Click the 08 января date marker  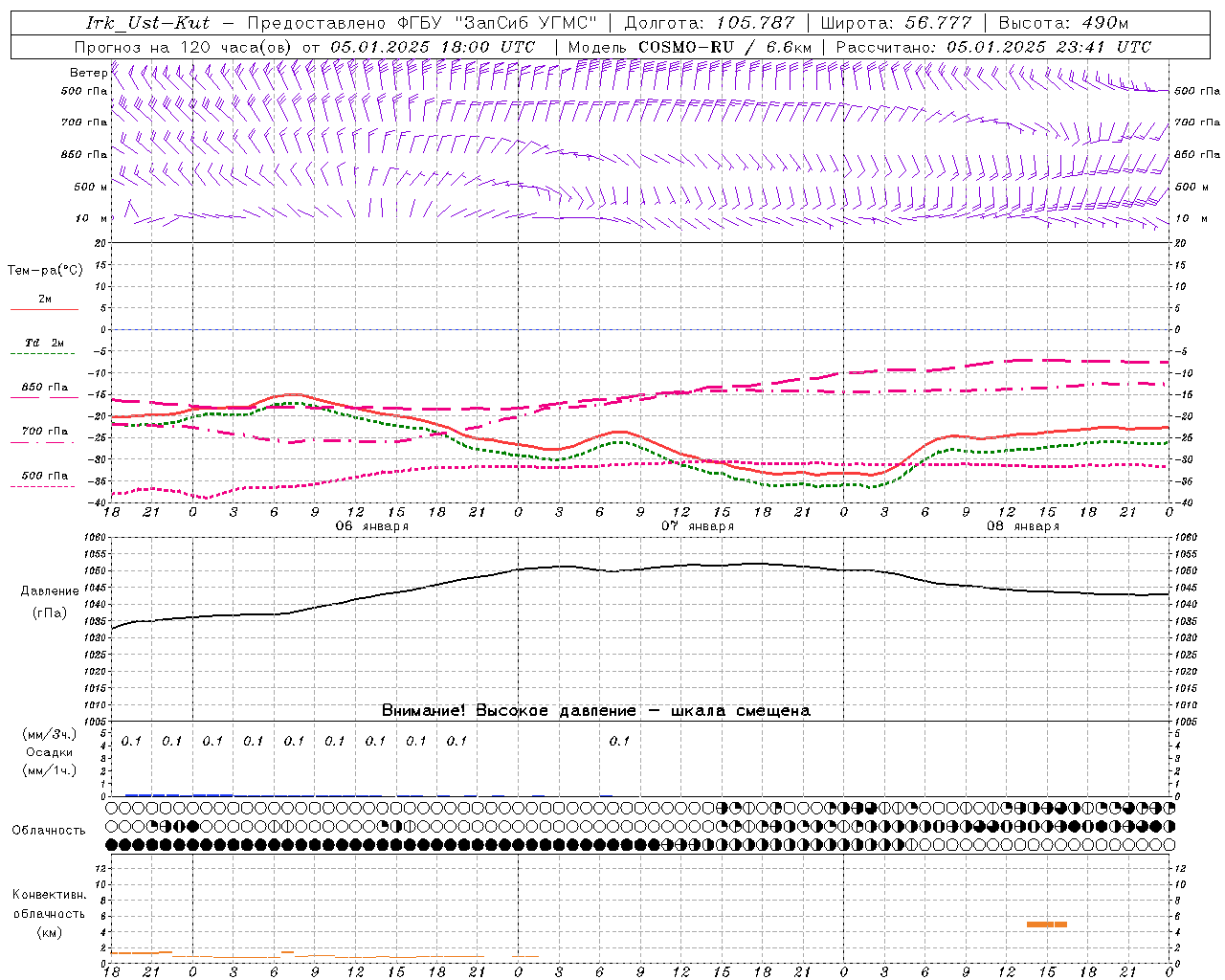[x=1023, y=526]
